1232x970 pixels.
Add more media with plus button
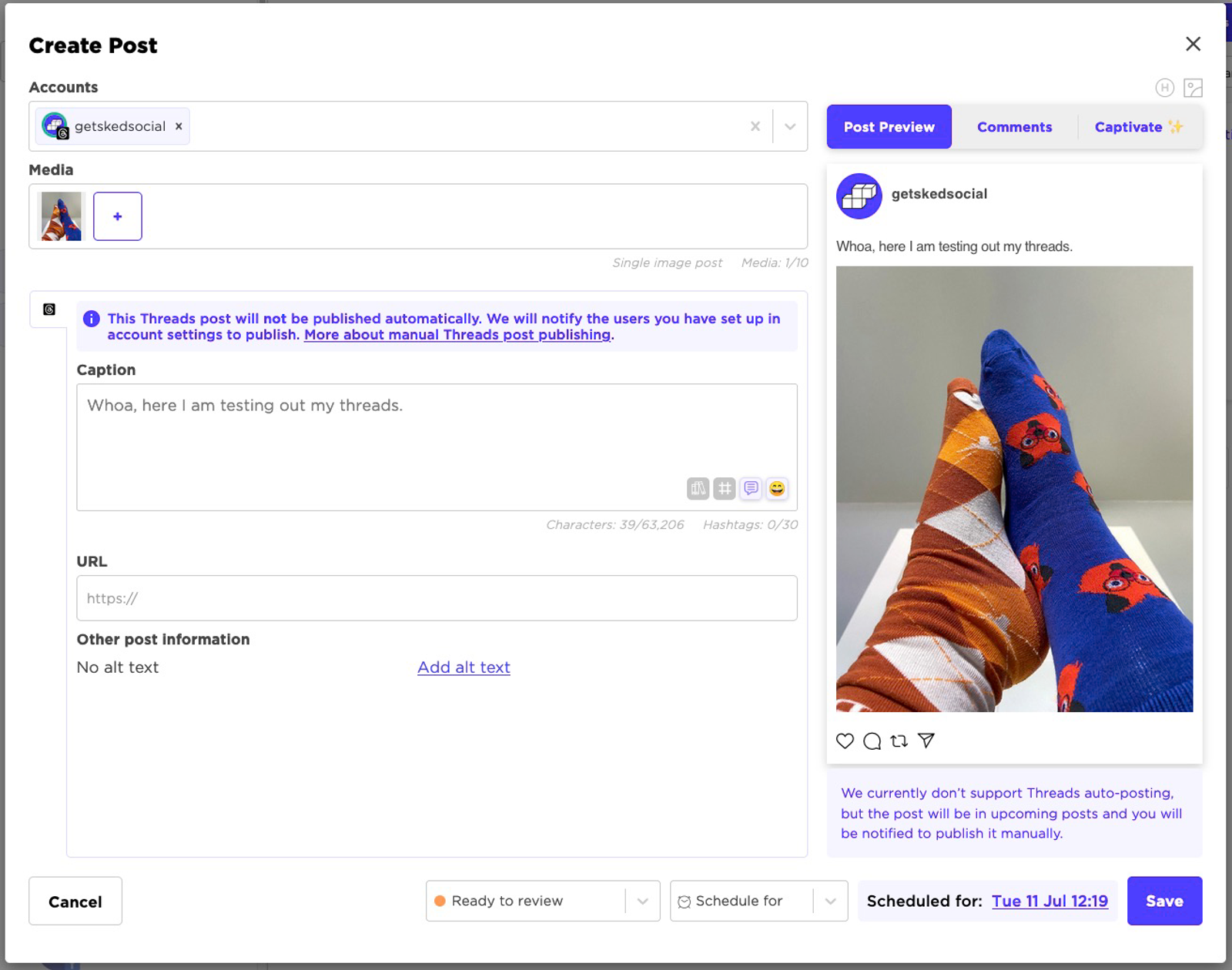118,216
